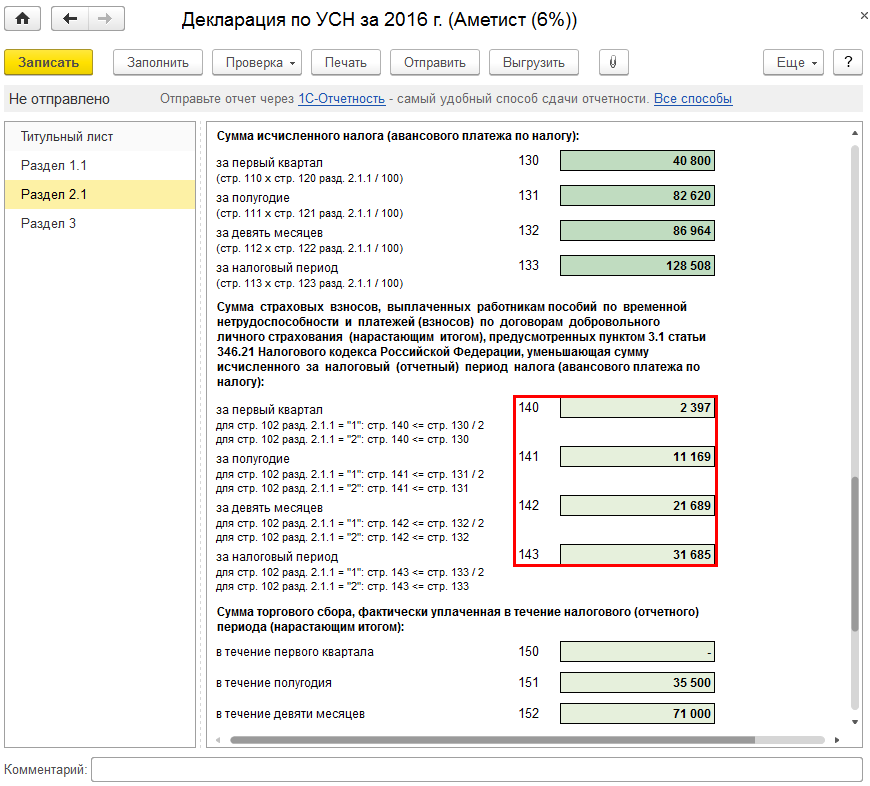The height and width of the screenshot is (786, 870).
Task: Click the horizontal scrollbar left arrow
Action: [218, 740]
